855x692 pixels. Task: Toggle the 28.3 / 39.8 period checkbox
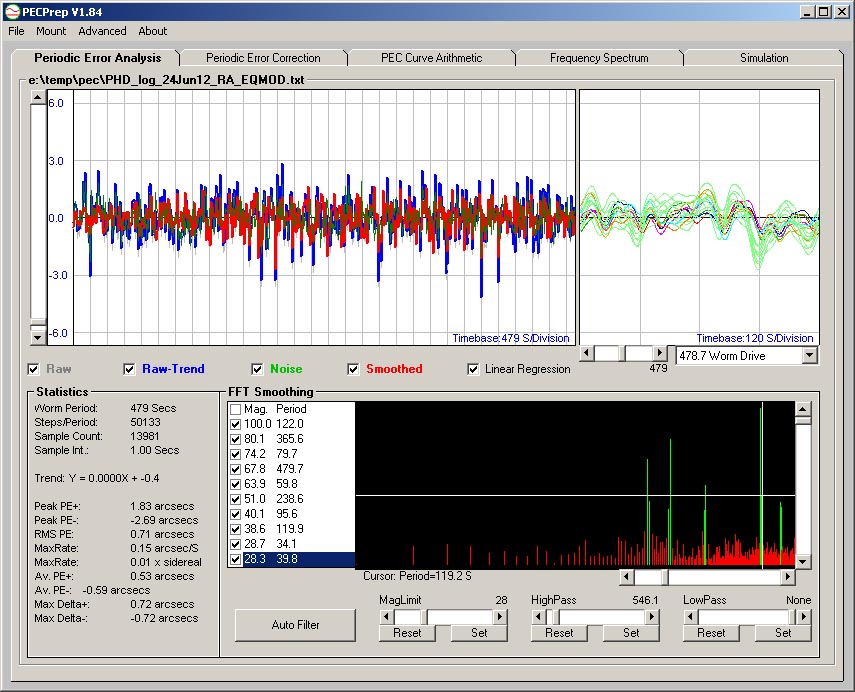(x=236, y=559)
